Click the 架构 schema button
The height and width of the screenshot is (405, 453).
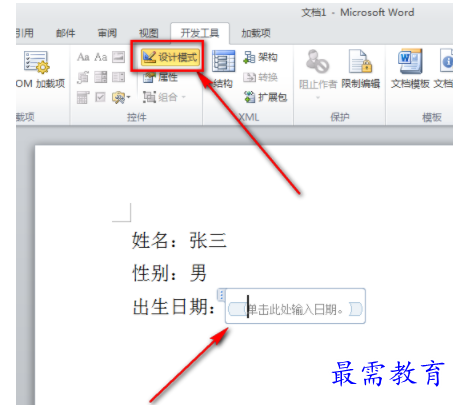(260, 57)
